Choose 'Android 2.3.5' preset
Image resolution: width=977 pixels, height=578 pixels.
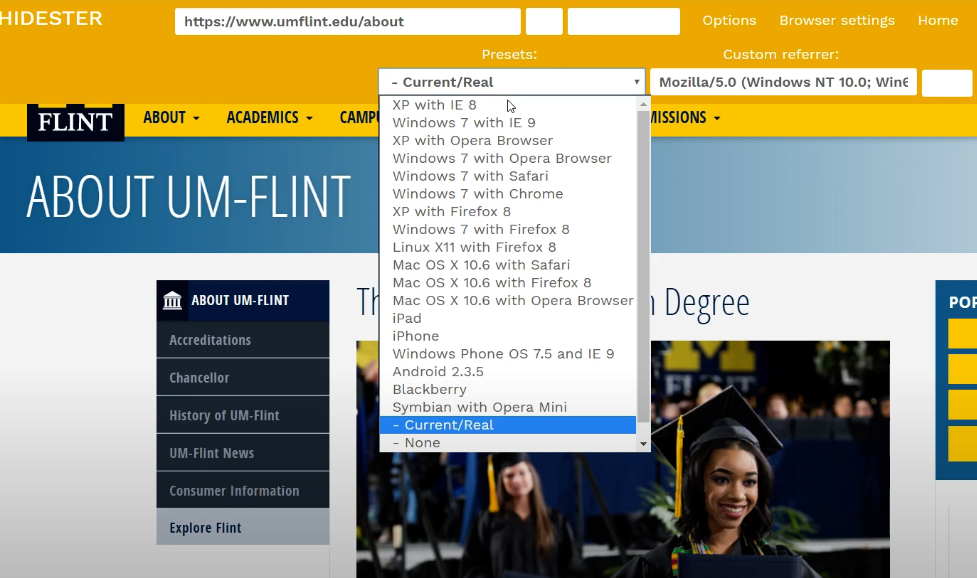tap(508, 371)
